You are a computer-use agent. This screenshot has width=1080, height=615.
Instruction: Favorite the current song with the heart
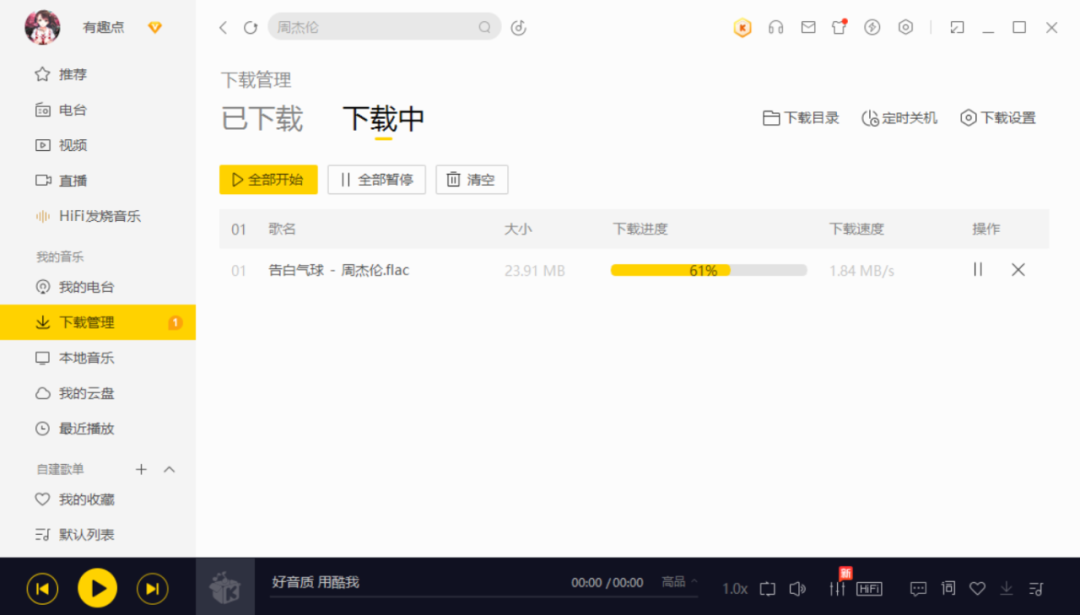[x=977, y=588]
